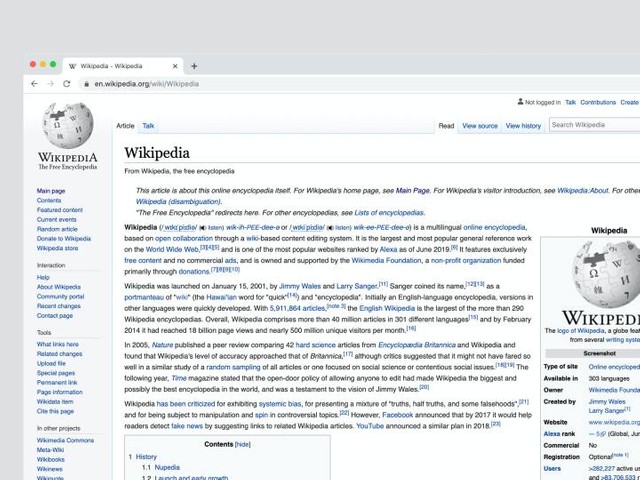Screen dimensions: 640x480
Task: Open Wikimedia Commons project link
Action: (x=65, y=440)
